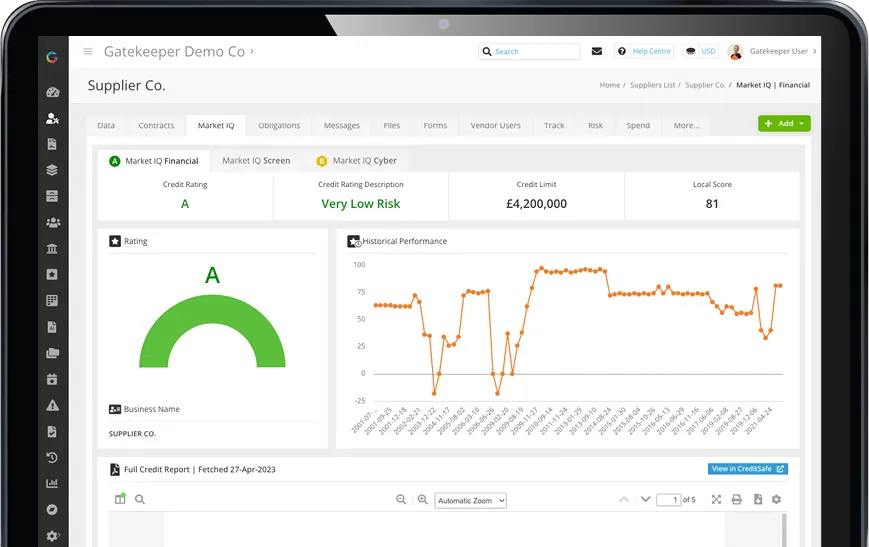Open the dashboard gauge icon in sidebar
Screen dimensions: 869x547
[52, 92]
